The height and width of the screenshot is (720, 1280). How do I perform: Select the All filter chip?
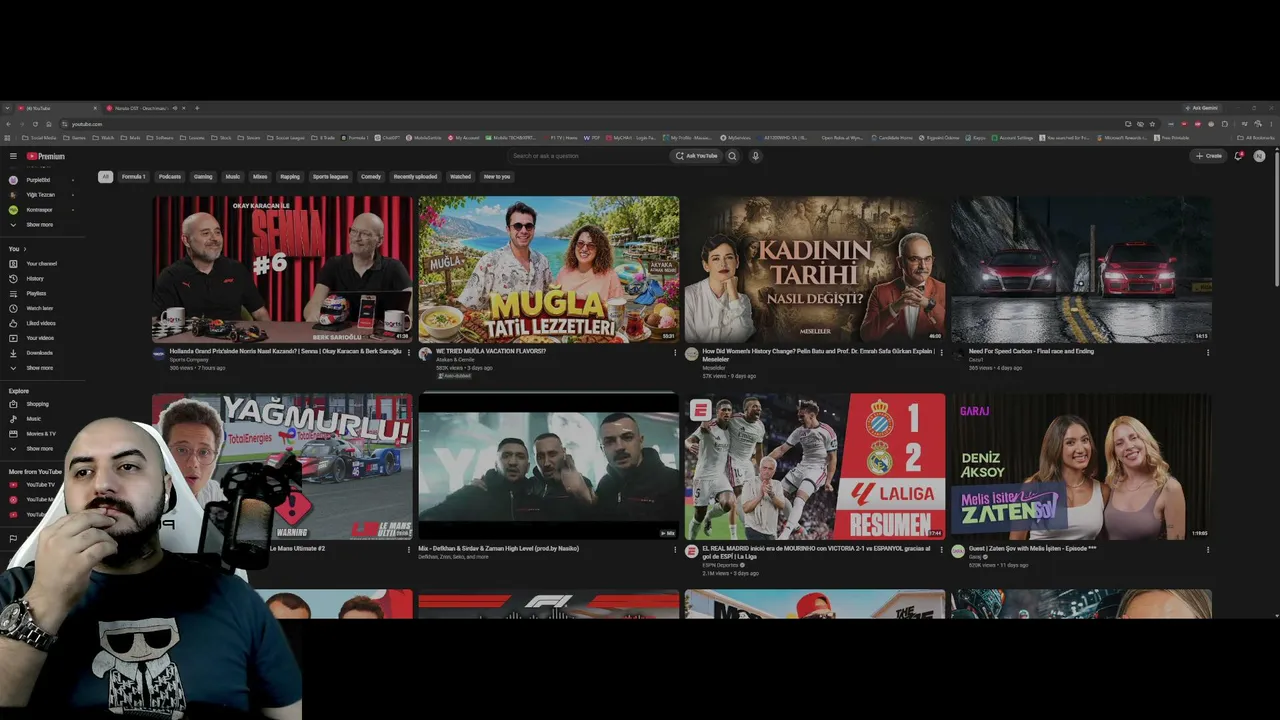pyautogui.click(x=105, y=177)
